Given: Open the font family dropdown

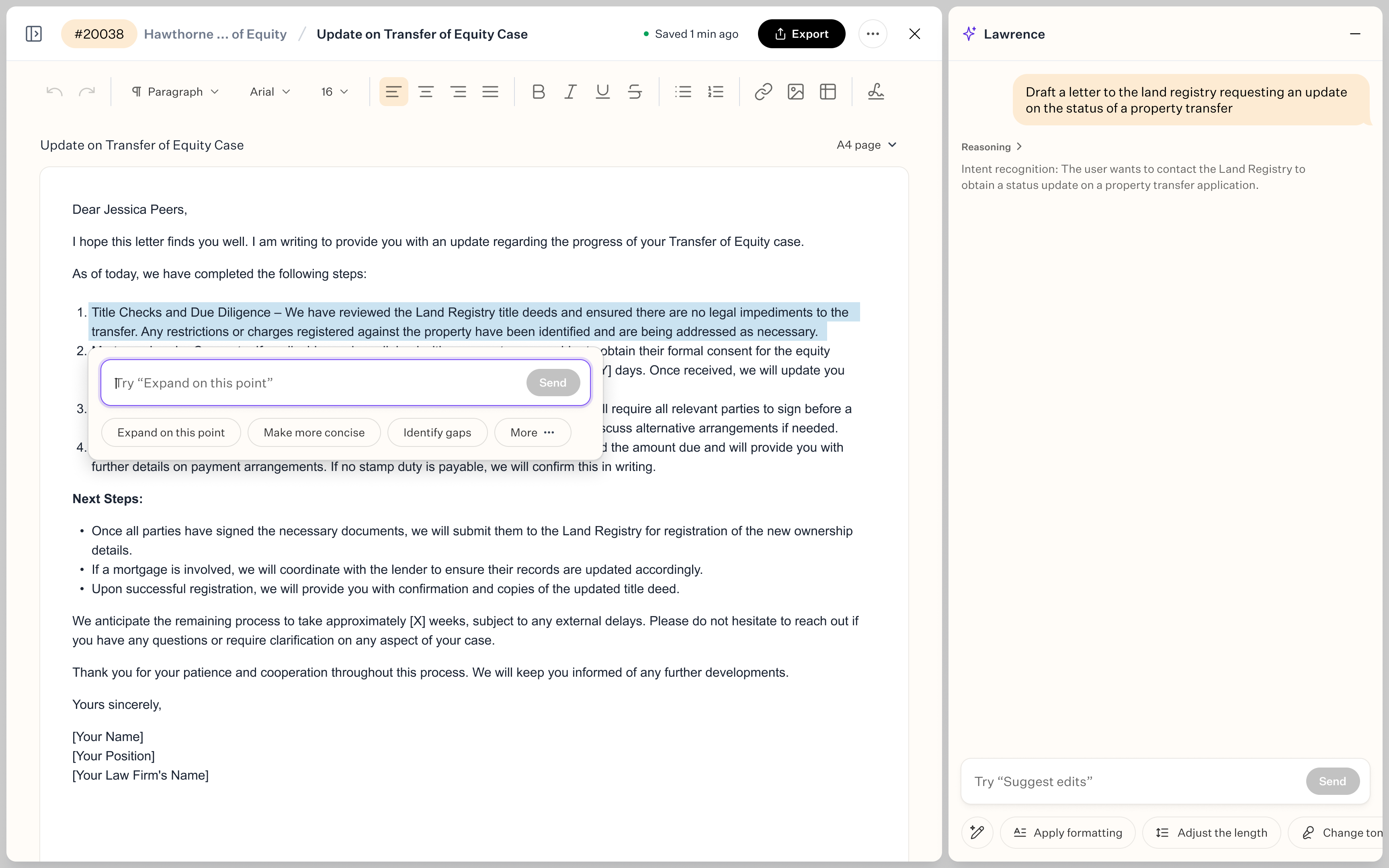Looking at the screenshot, I should coord(269,91).
